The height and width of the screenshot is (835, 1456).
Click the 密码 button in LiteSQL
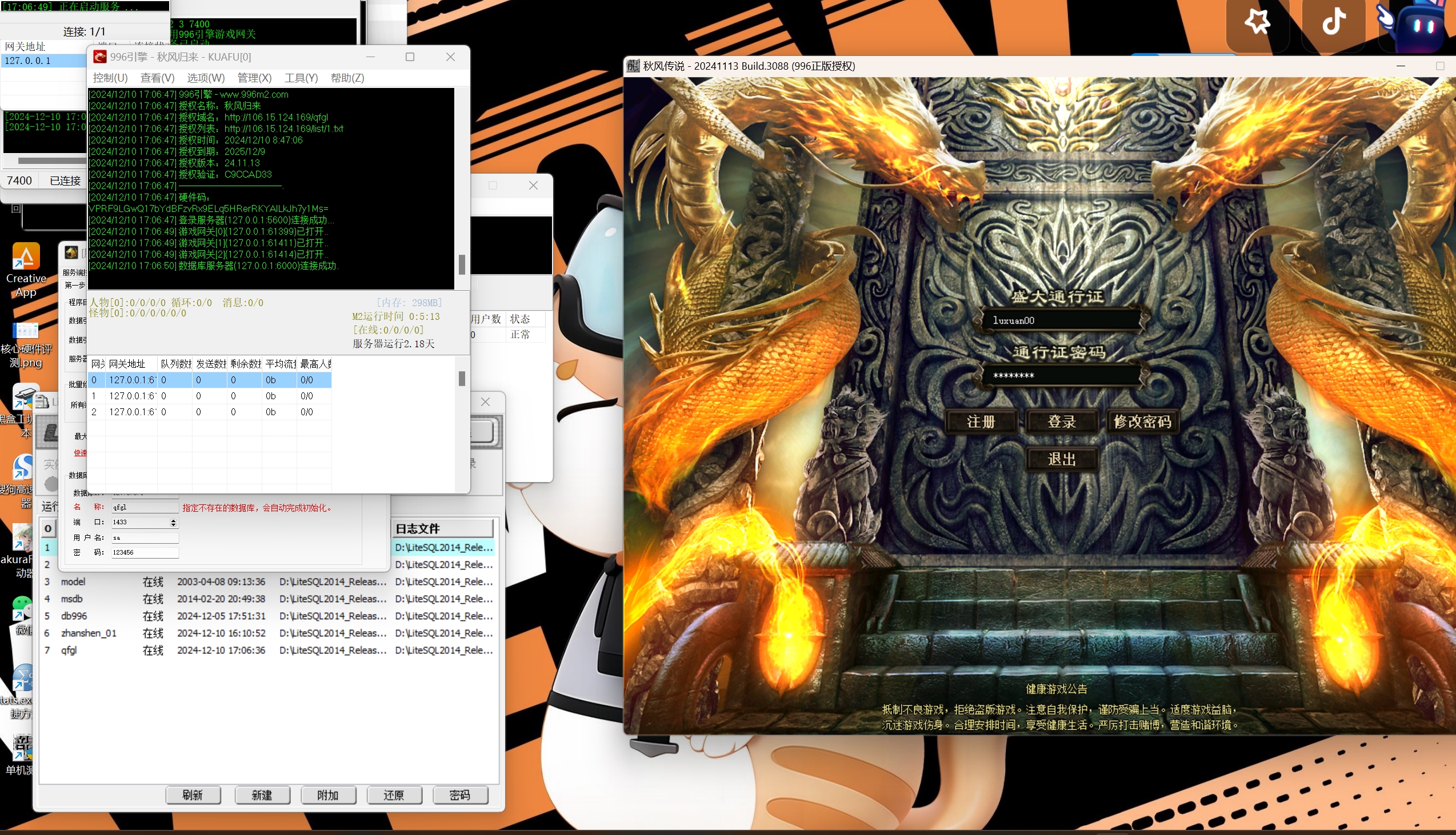[x=460, y=795]
